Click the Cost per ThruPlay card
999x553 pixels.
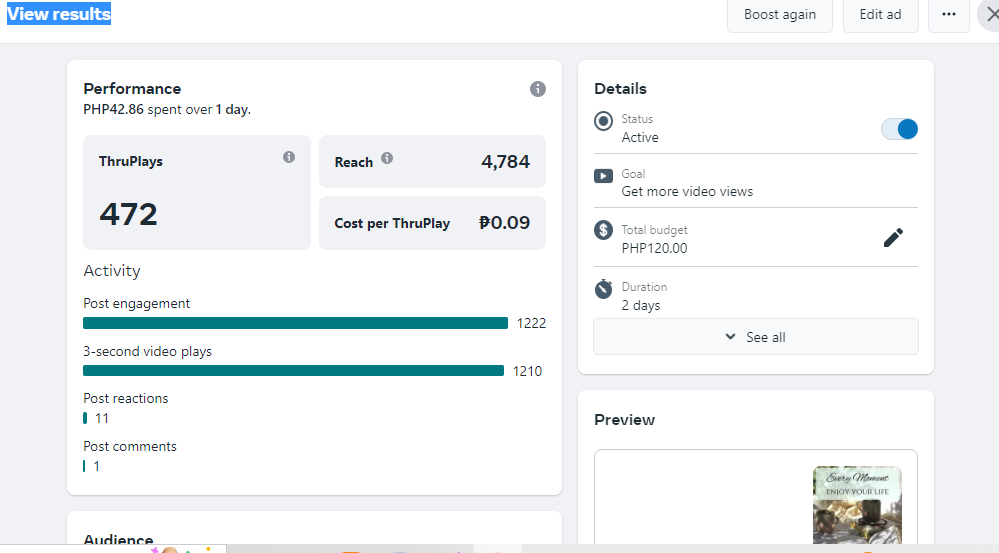coord(432,223)
